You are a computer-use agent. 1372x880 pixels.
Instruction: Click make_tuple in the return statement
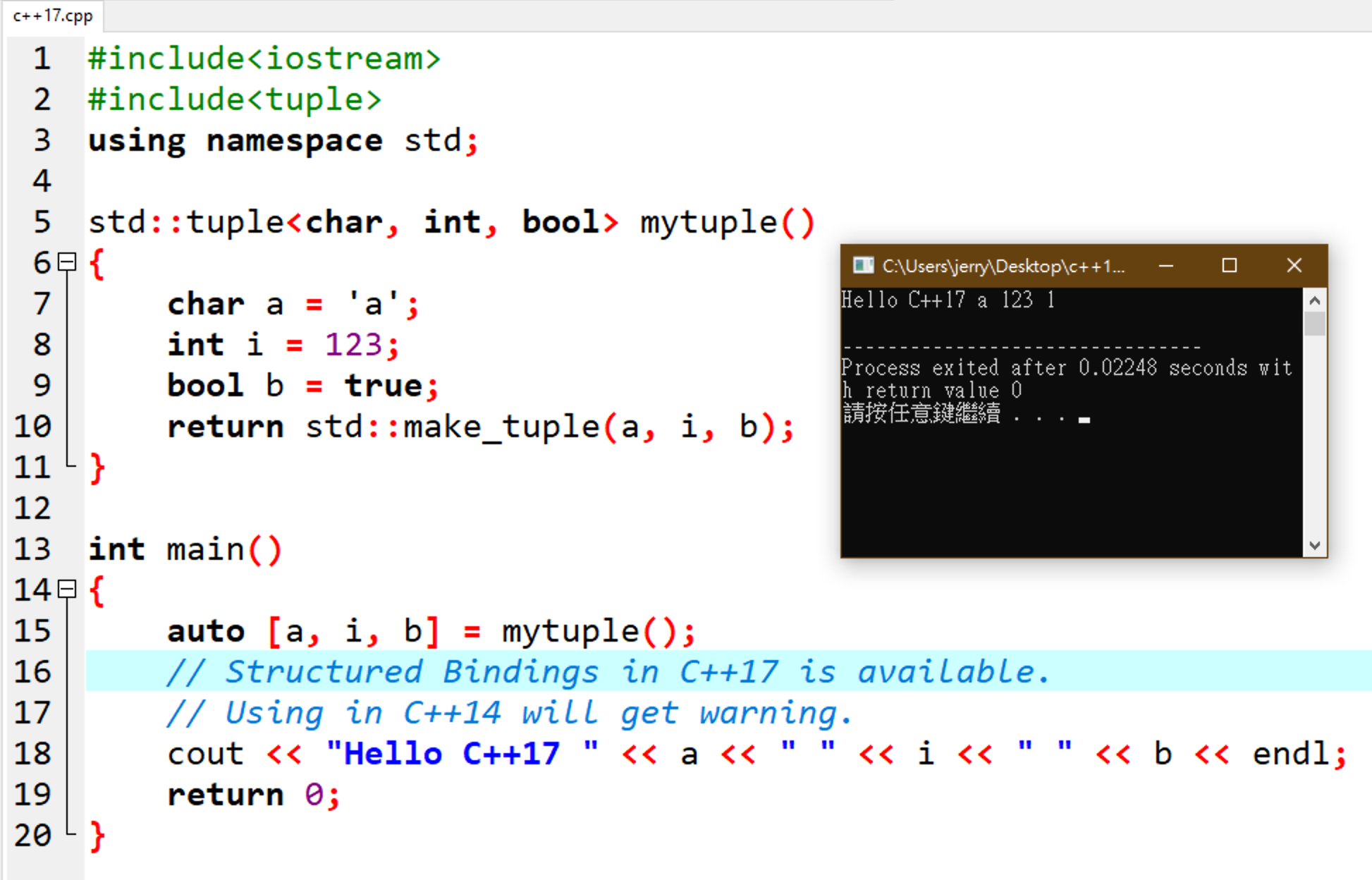point(501,427)
